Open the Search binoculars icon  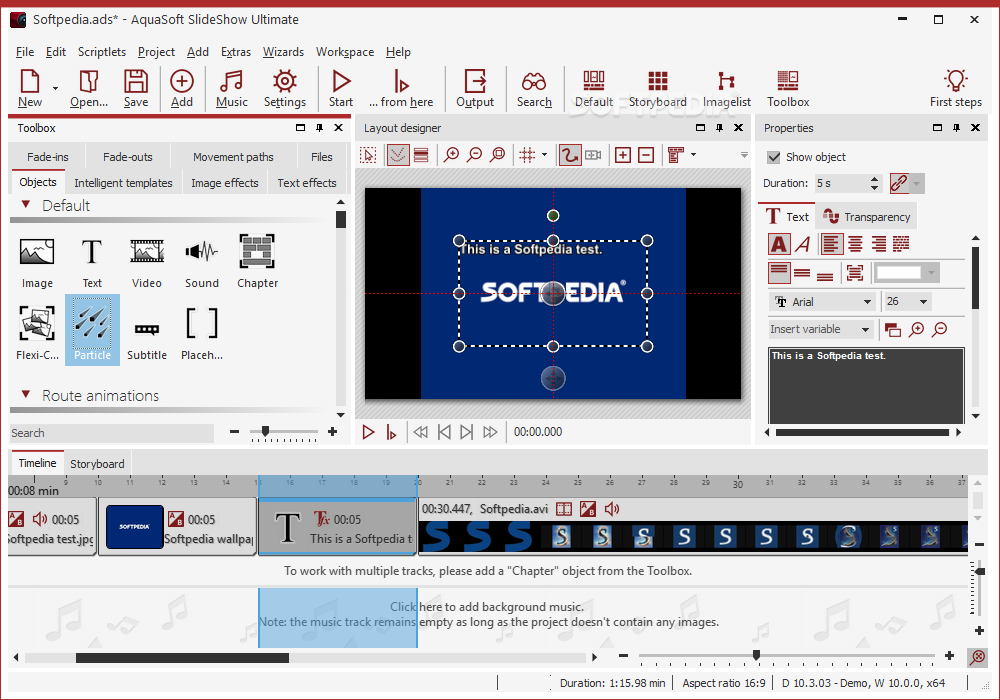click(x=534, y=89)
